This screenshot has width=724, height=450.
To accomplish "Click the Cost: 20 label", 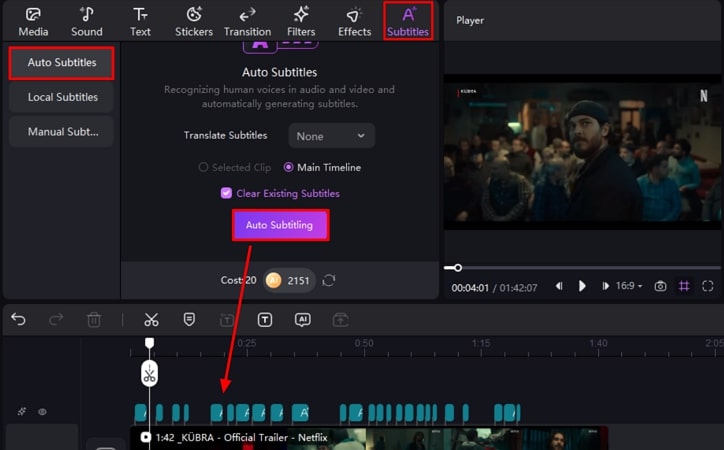I will (238, 281).
